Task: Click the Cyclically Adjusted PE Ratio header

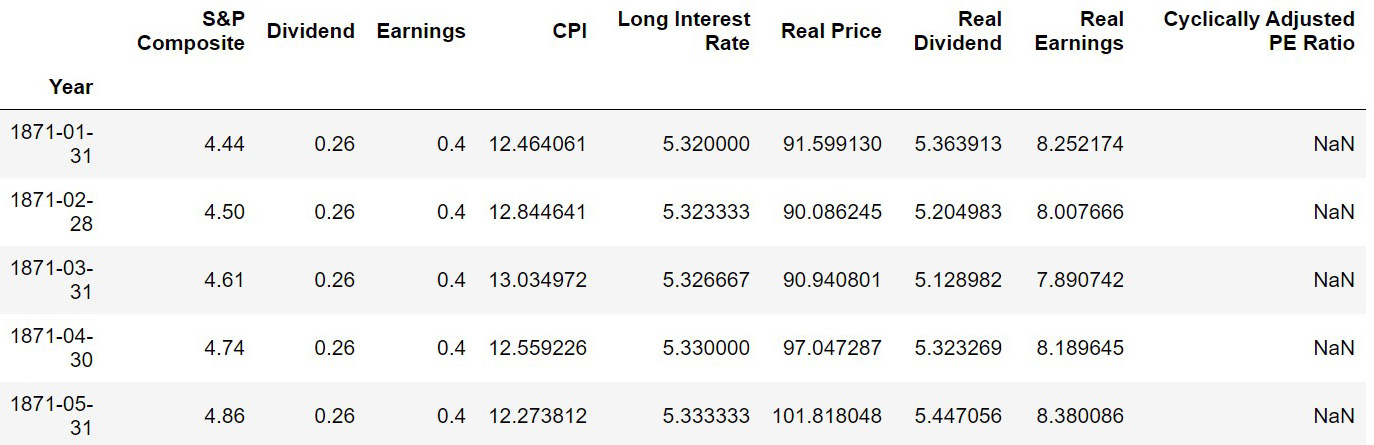Action: (x=1260, y=31)
